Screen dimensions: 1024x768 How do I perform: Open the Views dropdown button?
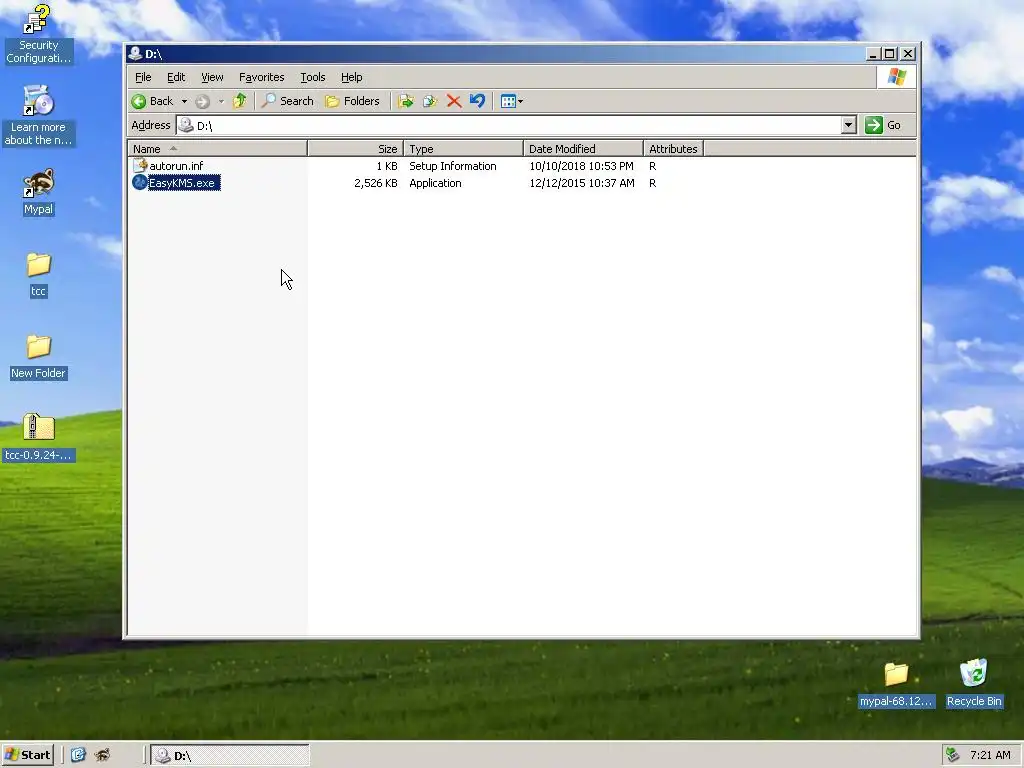[511, 101]
